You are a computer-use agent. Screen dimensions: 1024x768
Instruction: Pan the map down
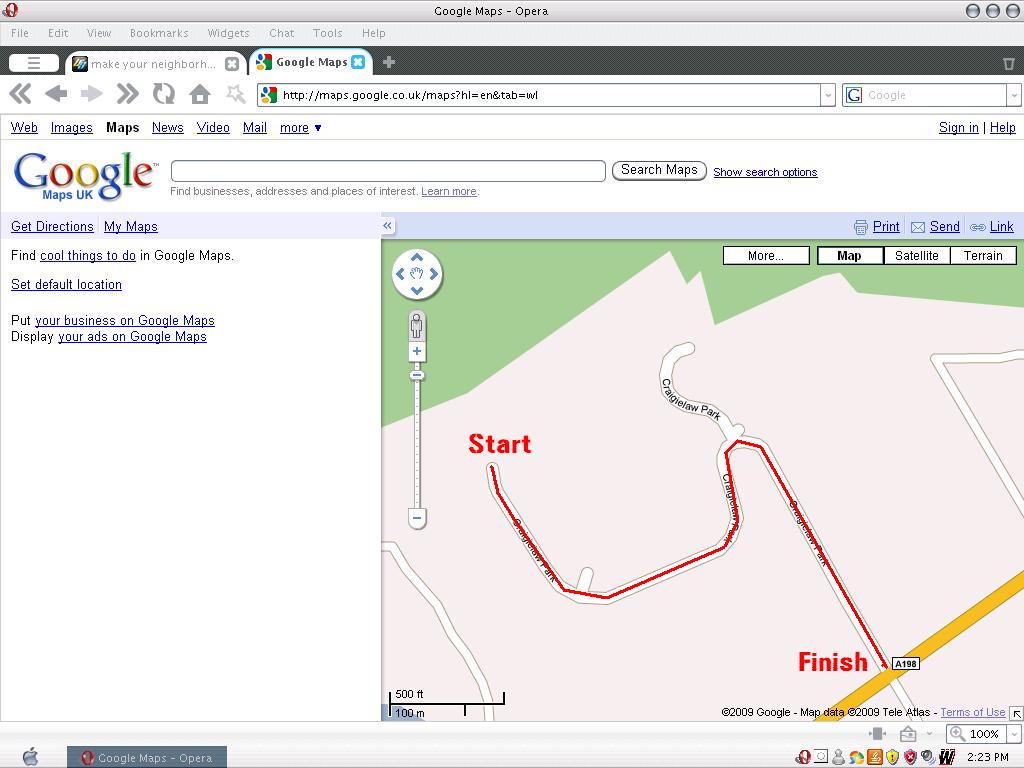(x=417, y=291)
